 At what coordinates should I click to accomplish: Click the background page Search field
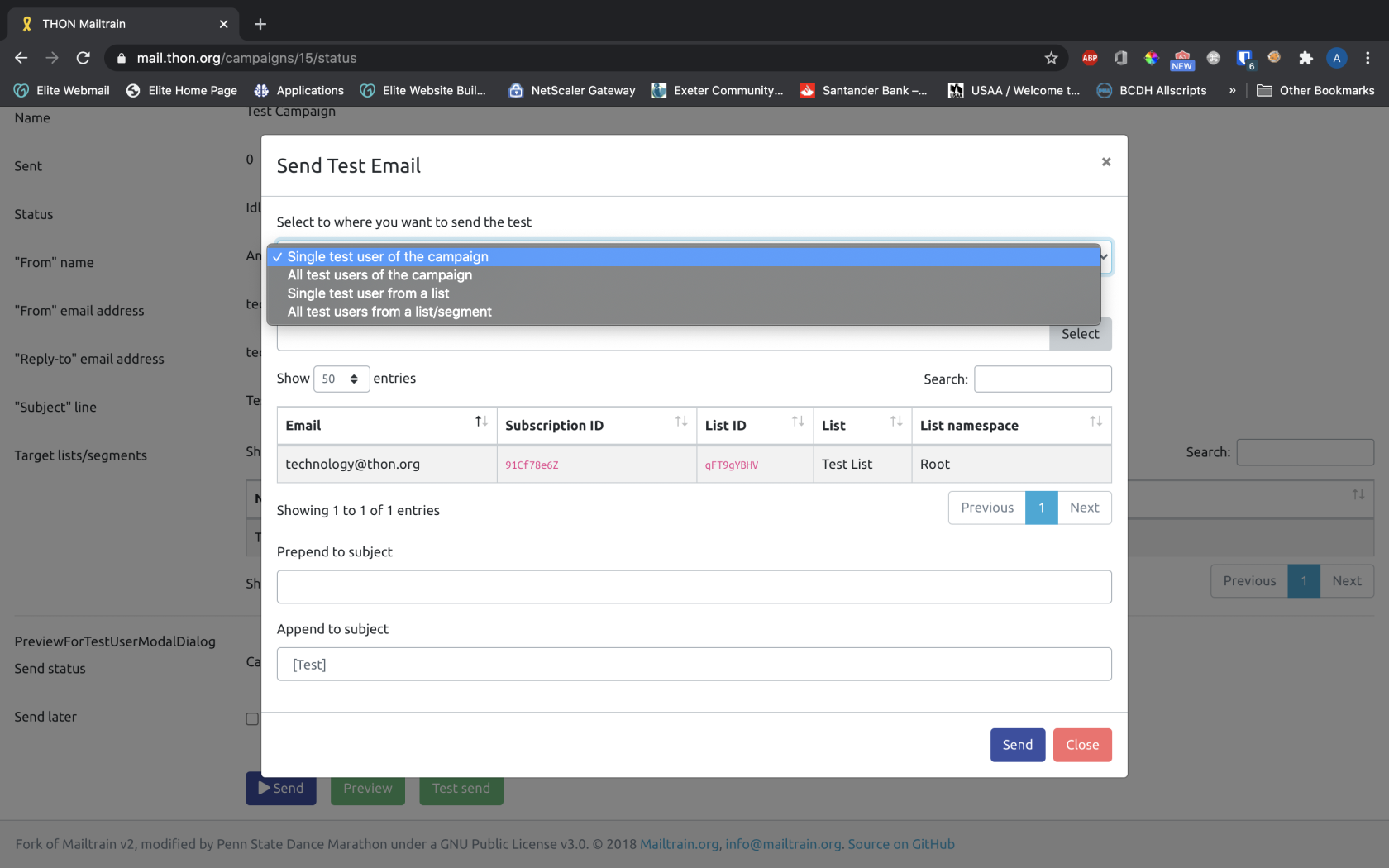pos(1305,452)
